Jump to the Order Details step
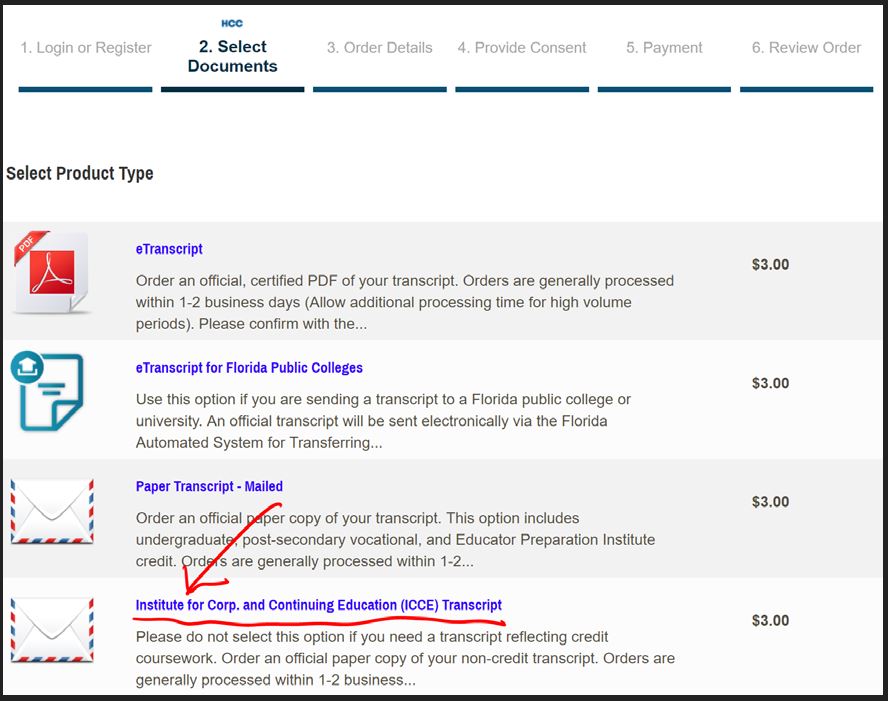This screenshot has height=701, width=888. [379, 48]
